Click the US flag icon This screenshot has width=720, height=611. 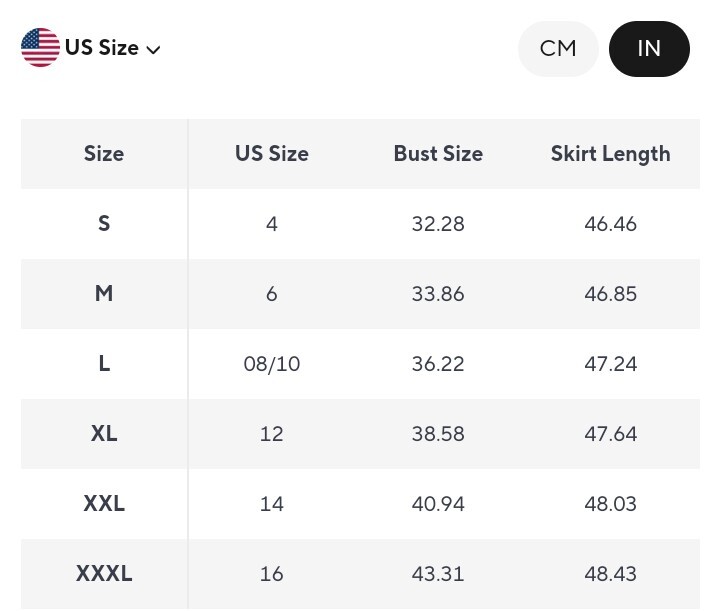(x=40, y=48)
